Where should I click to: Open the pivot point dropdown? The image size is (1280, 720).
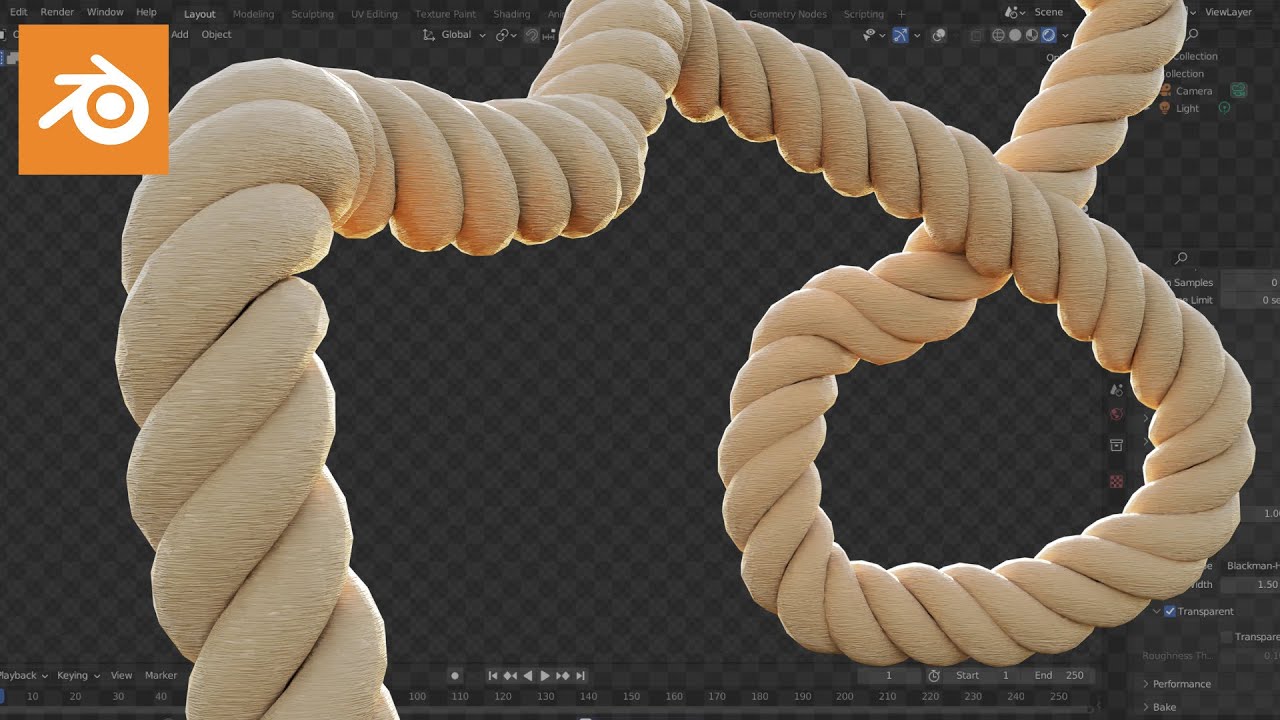click(x=507, y=35)
